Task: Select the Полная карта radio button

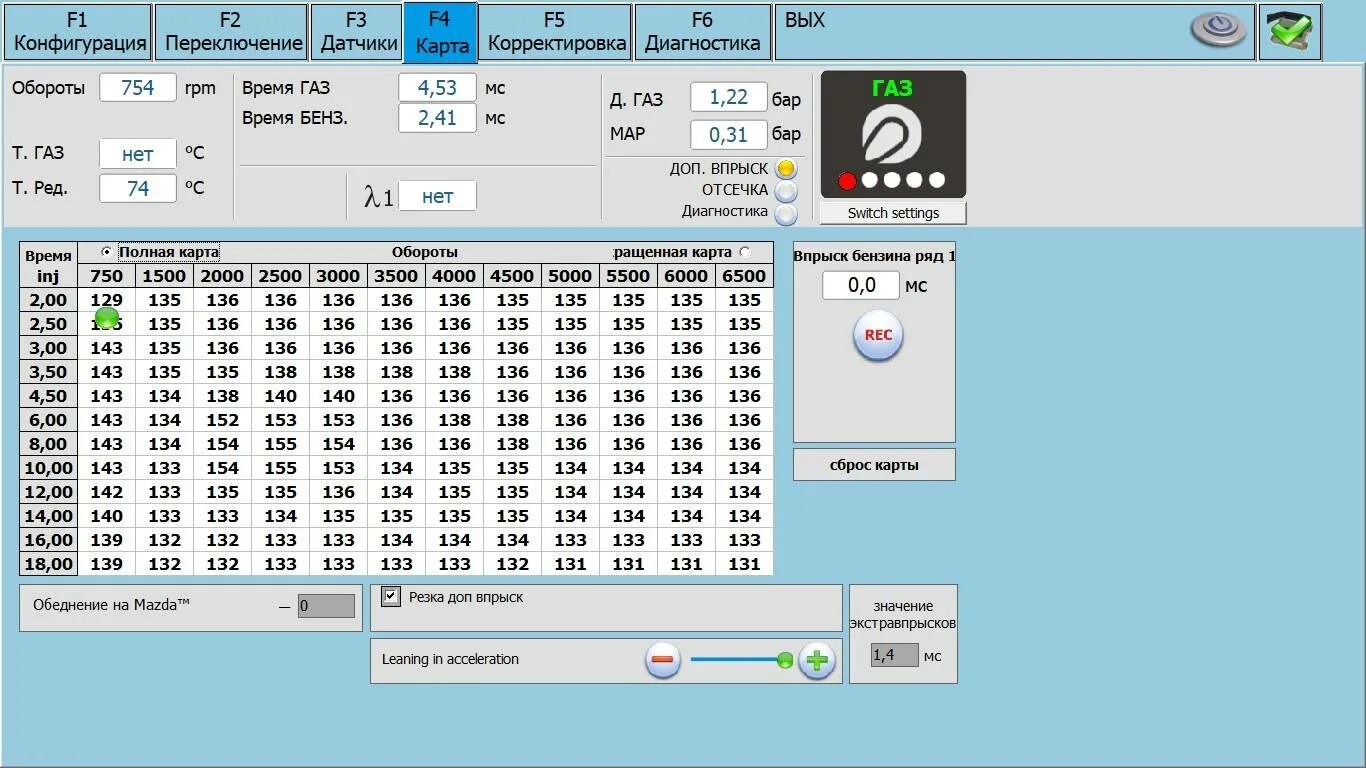Action: tap(107, 252)
